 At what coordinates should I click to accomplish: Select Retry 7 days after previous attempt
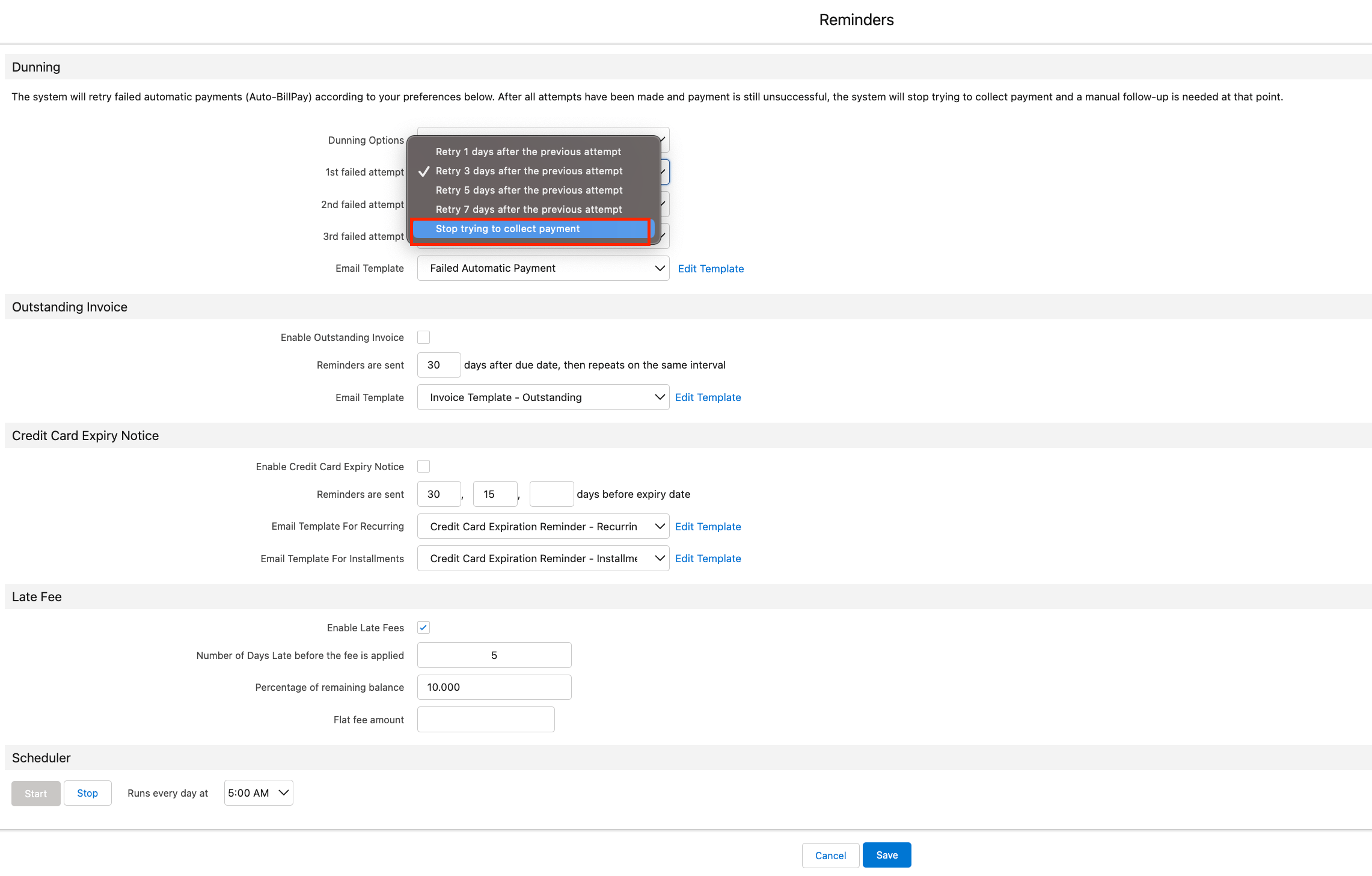click(x=528, y=209)
